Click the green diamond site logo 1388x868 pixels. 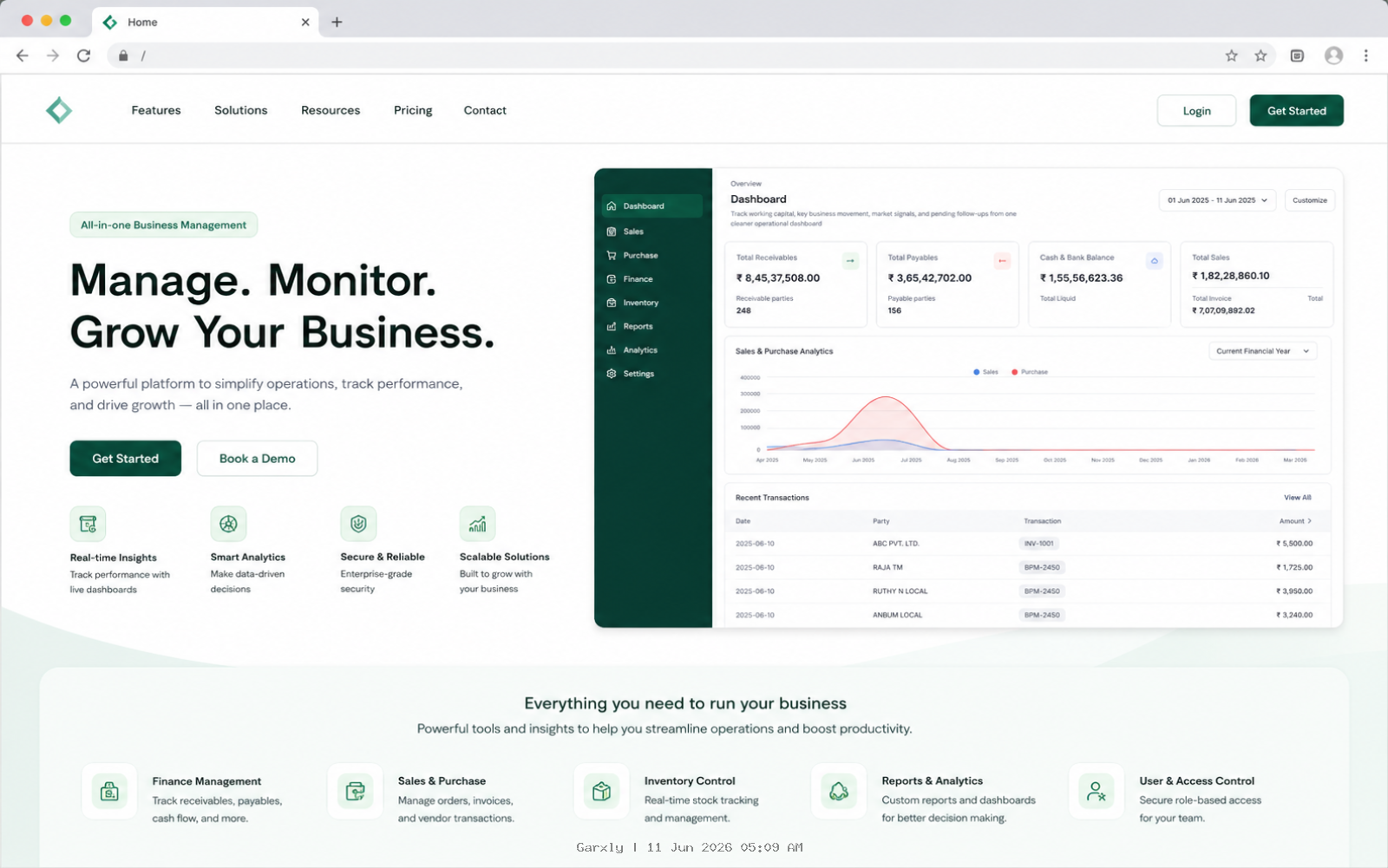(59, 110)
